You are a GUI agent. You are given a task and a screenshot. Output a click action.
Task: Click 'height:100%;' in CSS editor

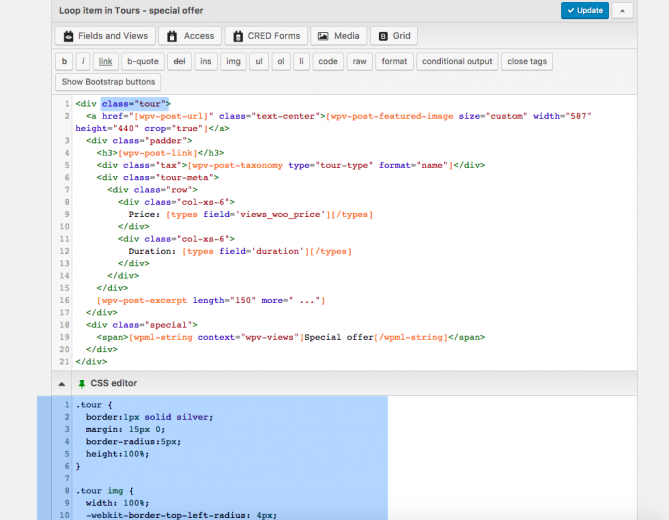click(117, 454)
